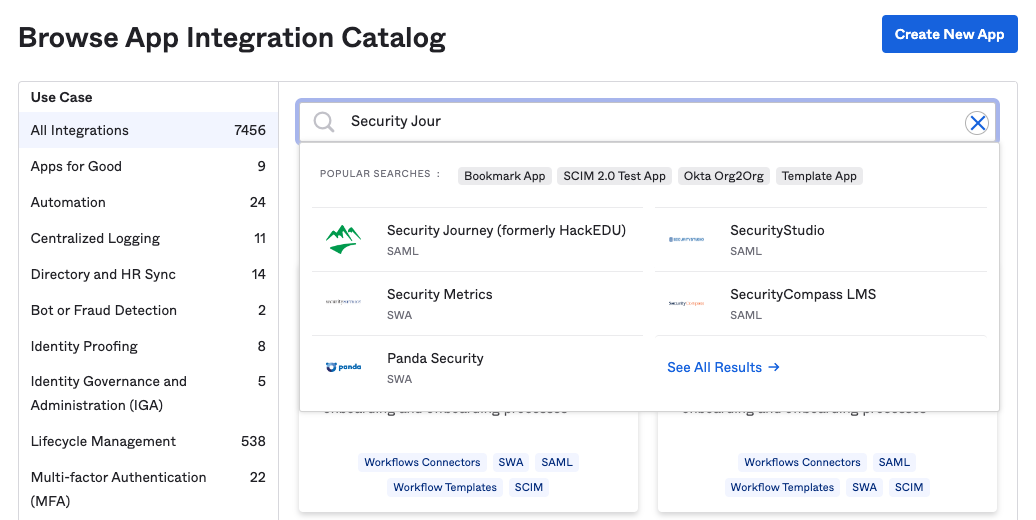The height and width of the screenshot is (520, 1036).
Task: Click the Browse App Integration Catalog title
Action: 232,38
